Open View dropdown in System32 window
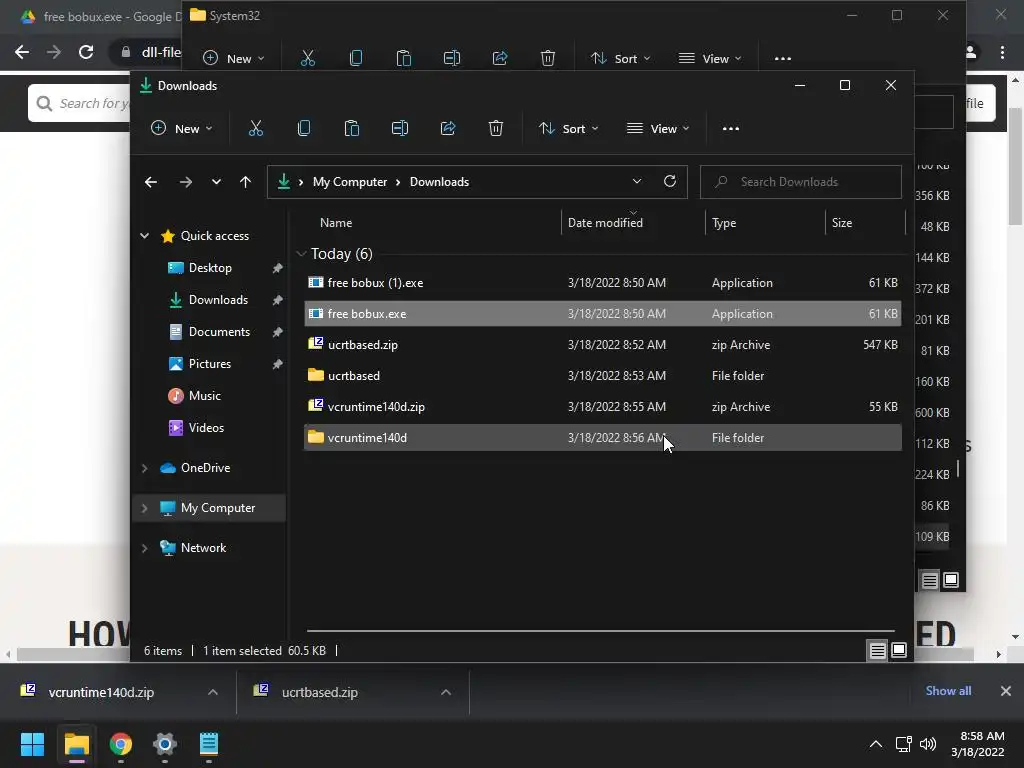The height and width of the screenshot is (768, 1024). [710, 59]
